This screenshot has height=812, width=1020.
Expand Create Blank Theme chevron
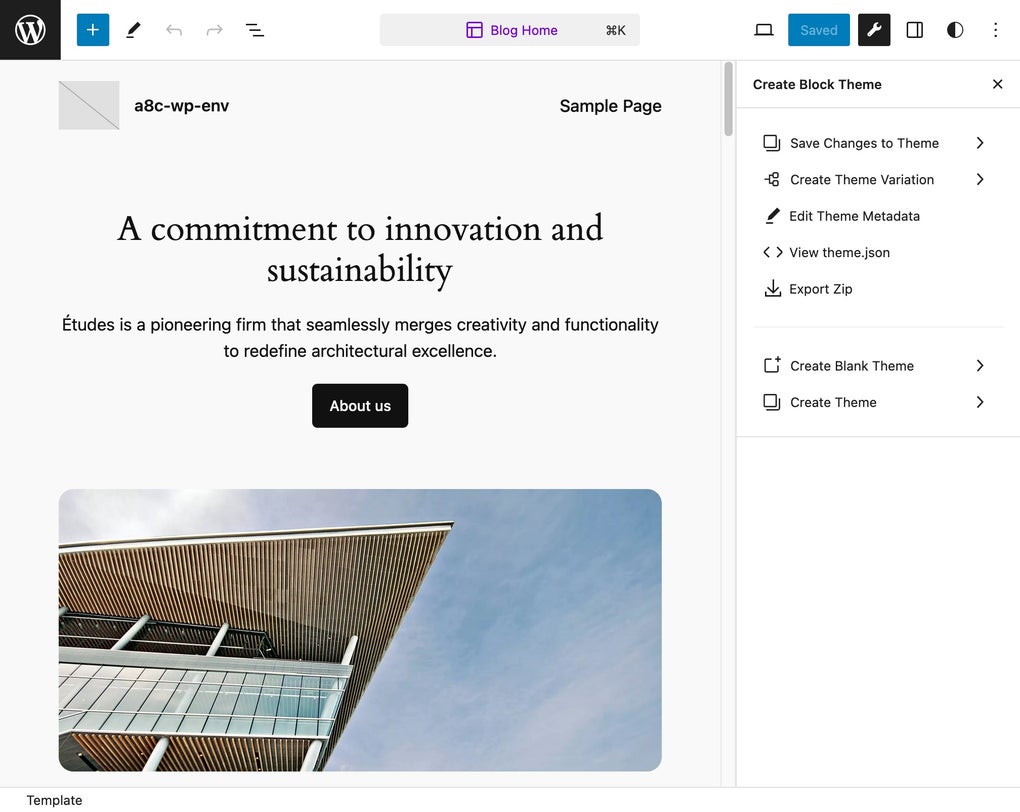point(979,366)
